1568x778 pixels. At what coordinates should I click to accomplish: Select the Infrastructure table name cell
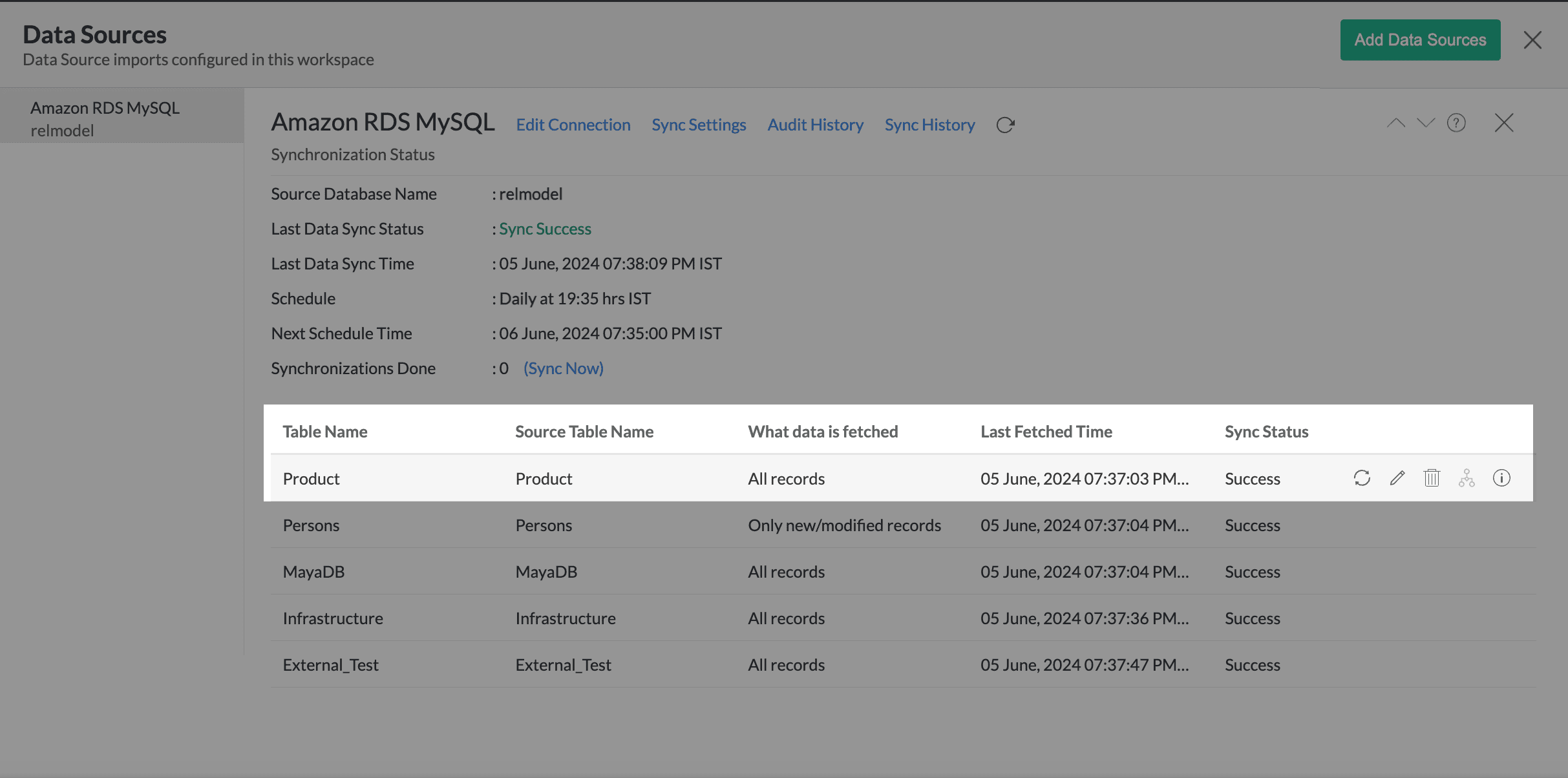[333, 618]
